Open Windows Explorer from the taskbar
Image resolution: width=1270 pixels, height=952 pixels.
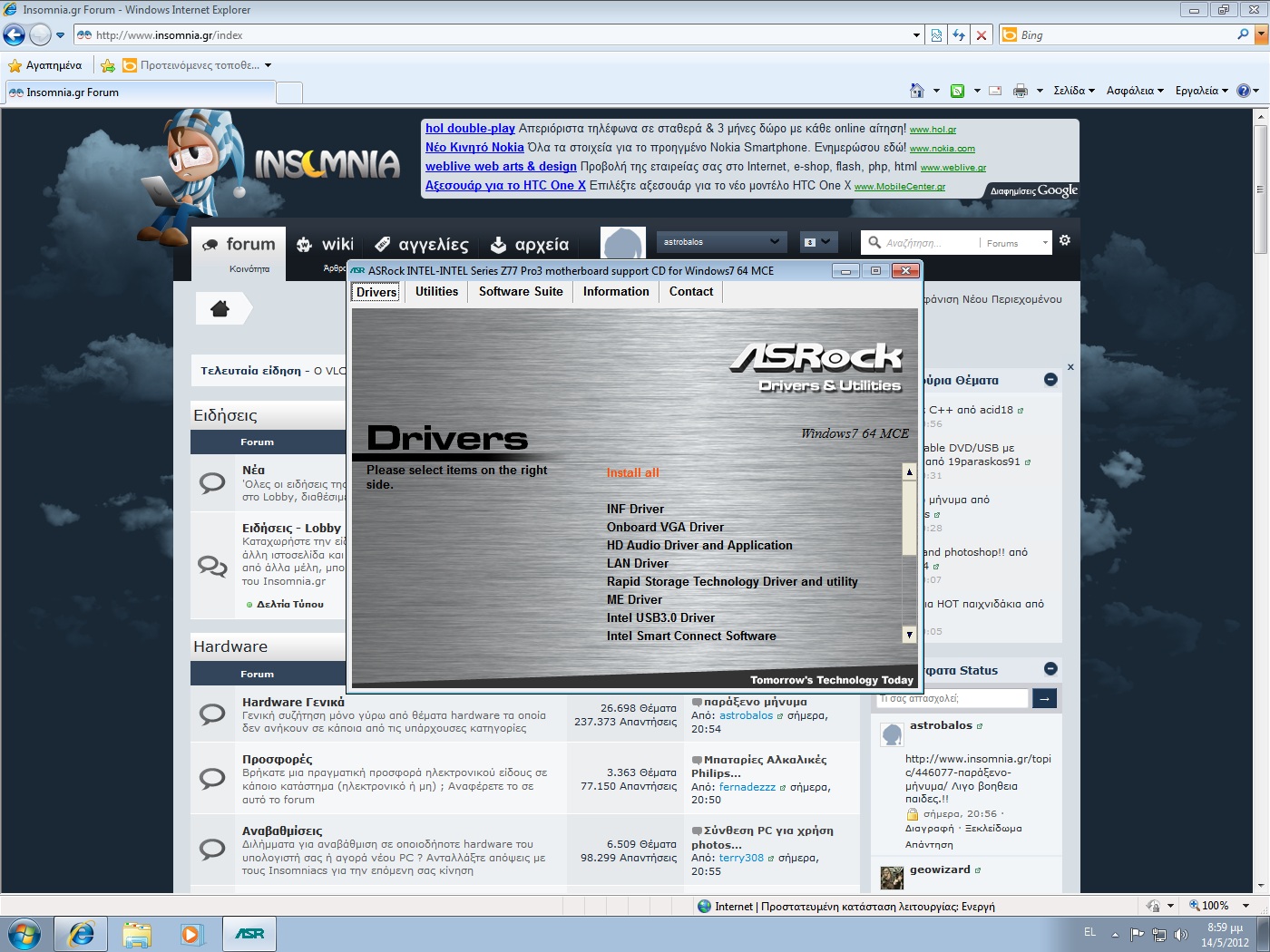[136, 934]
